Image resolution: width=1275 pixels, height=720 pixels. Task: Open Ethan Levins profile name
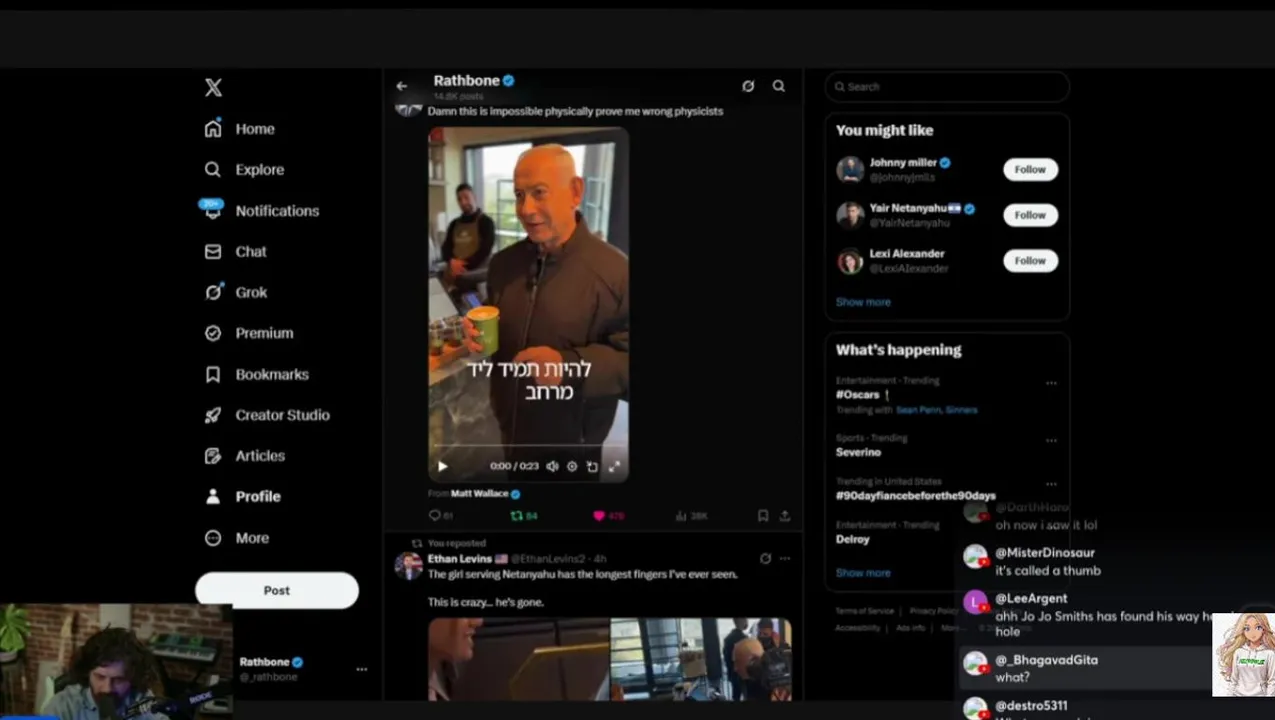460,559
